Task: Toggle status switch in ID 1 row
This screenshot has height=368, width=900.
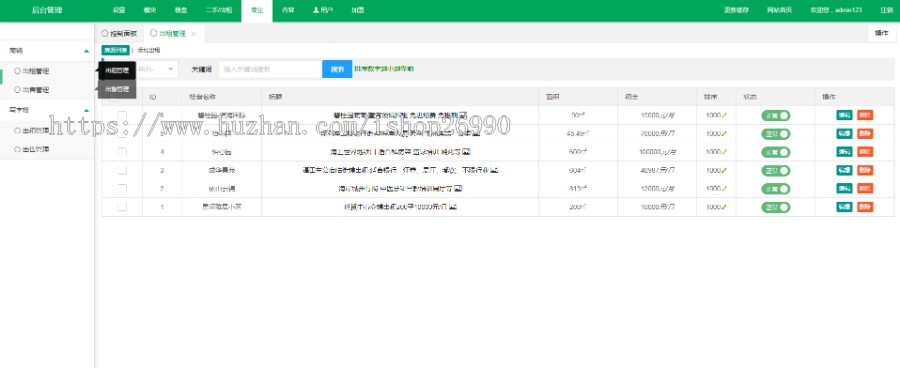Action: point(775,207)
